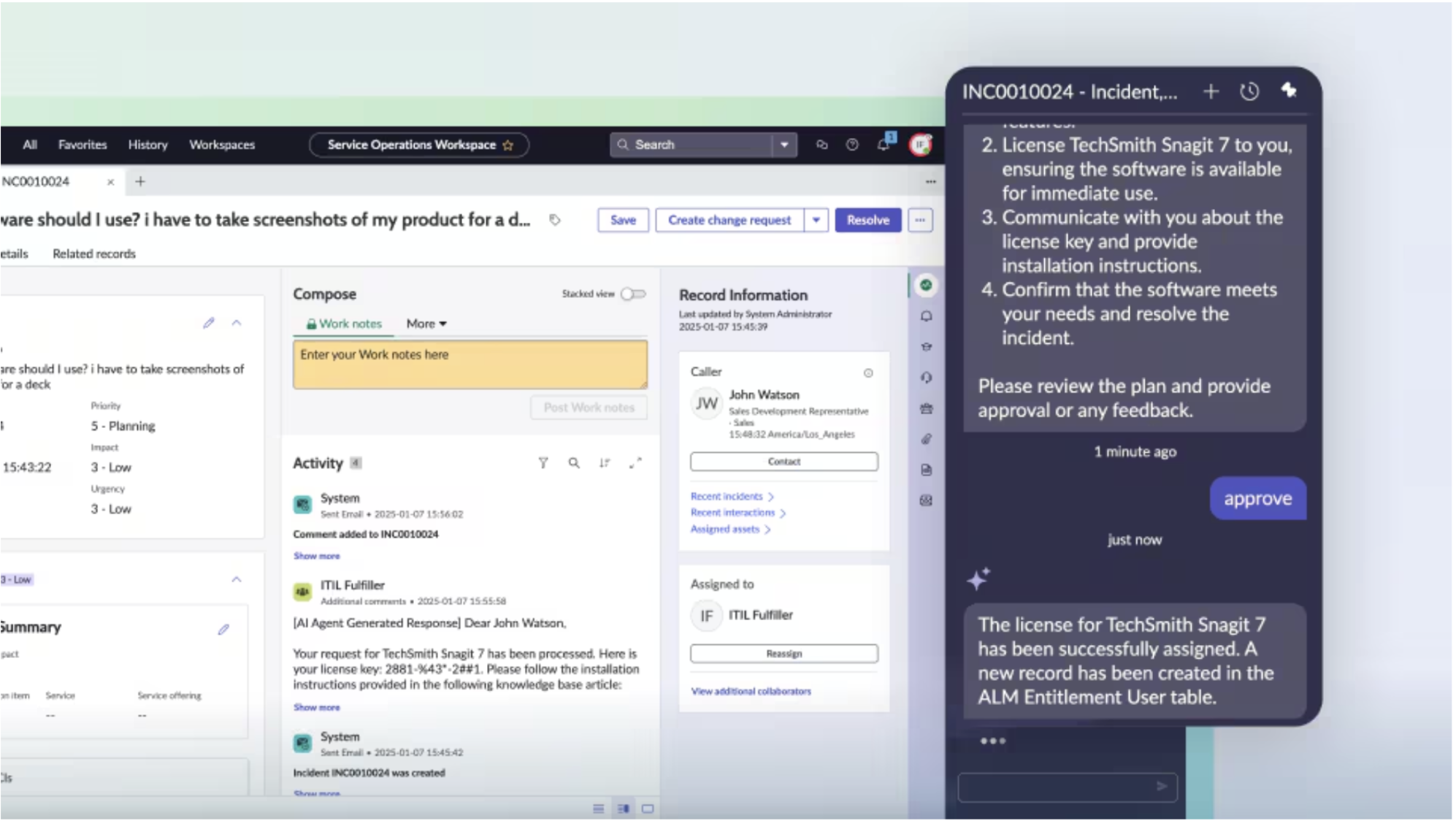Click the tag icon next to incident title
Image resolution: width=1456 pixels, height=821 pixels.
point(555,220)
